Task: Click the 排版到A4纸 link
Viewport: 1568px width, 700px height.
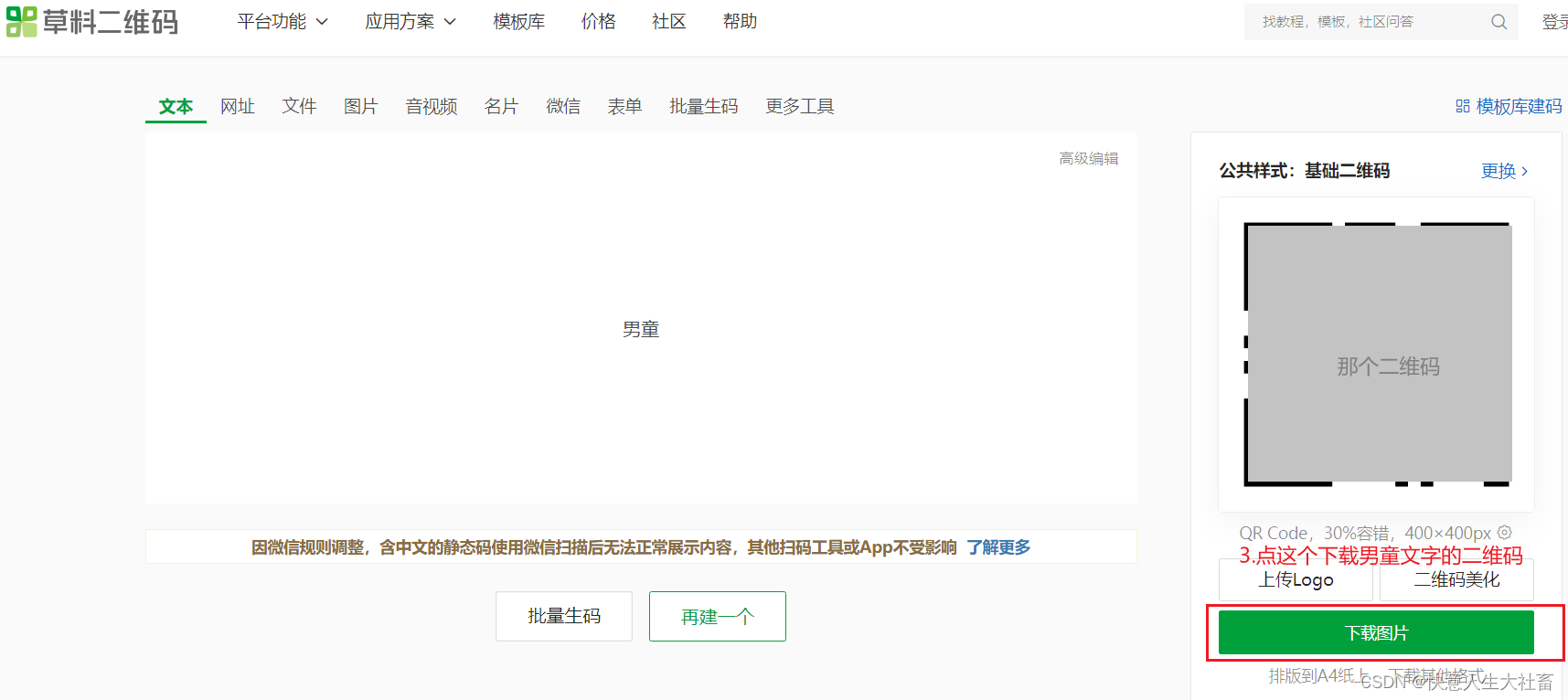Action: click(1317, 676)
